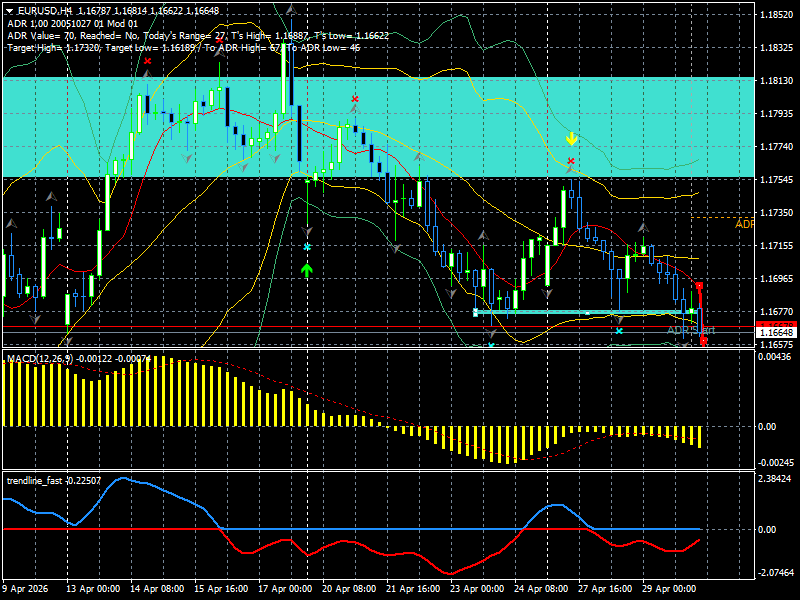800x600 pixels.
Task: Select the cyan x marker above the green arrow
Action: (x=307, y=247)
